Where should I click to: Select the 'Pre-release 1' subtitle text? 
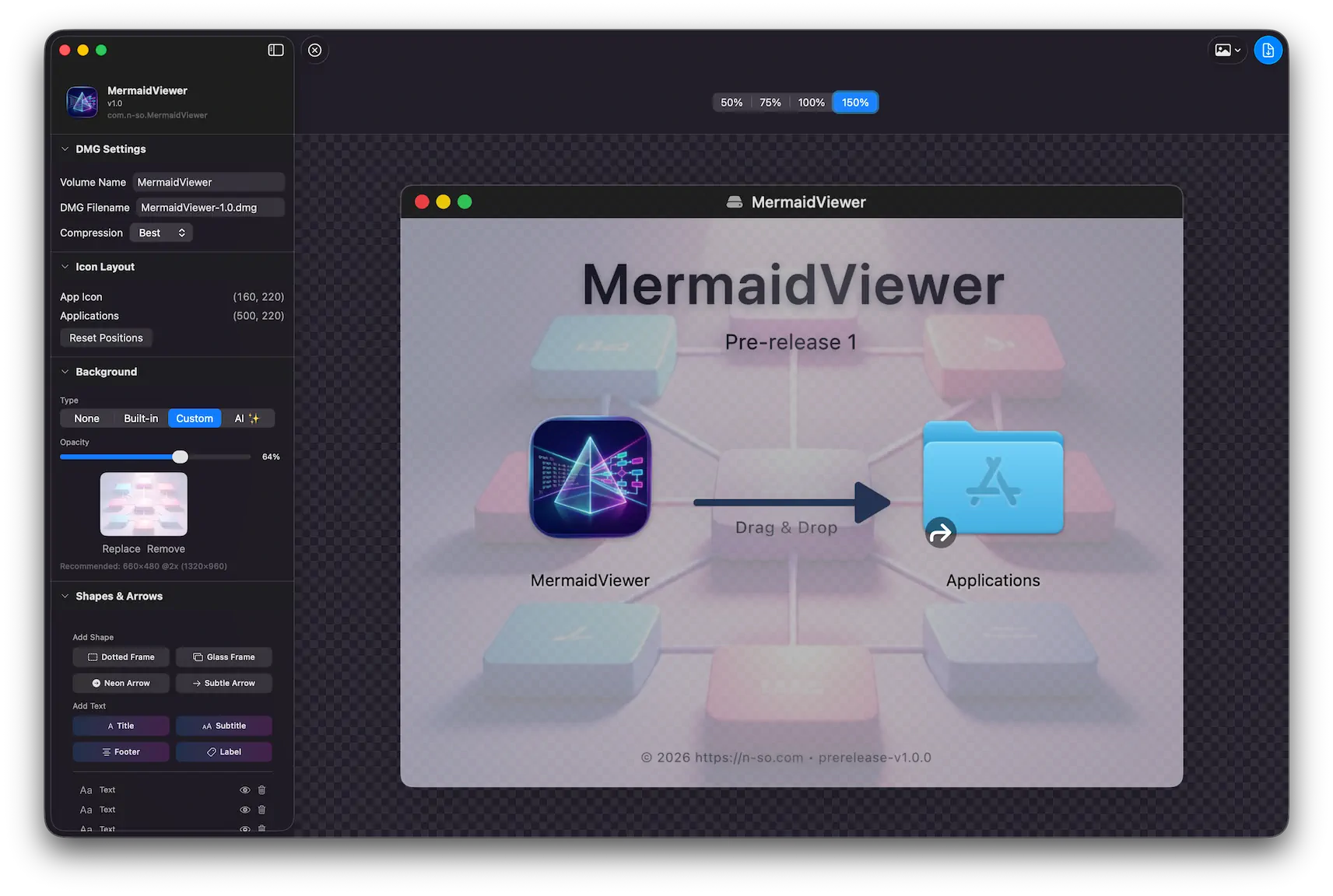[791, 342]
